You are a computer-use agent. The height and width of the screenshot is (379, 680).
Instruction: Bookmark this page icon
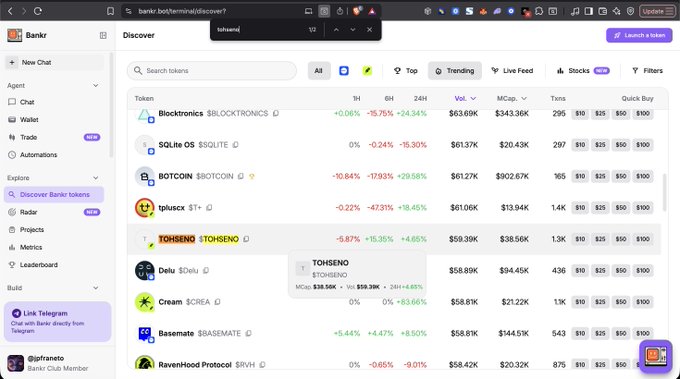point(111,11)
